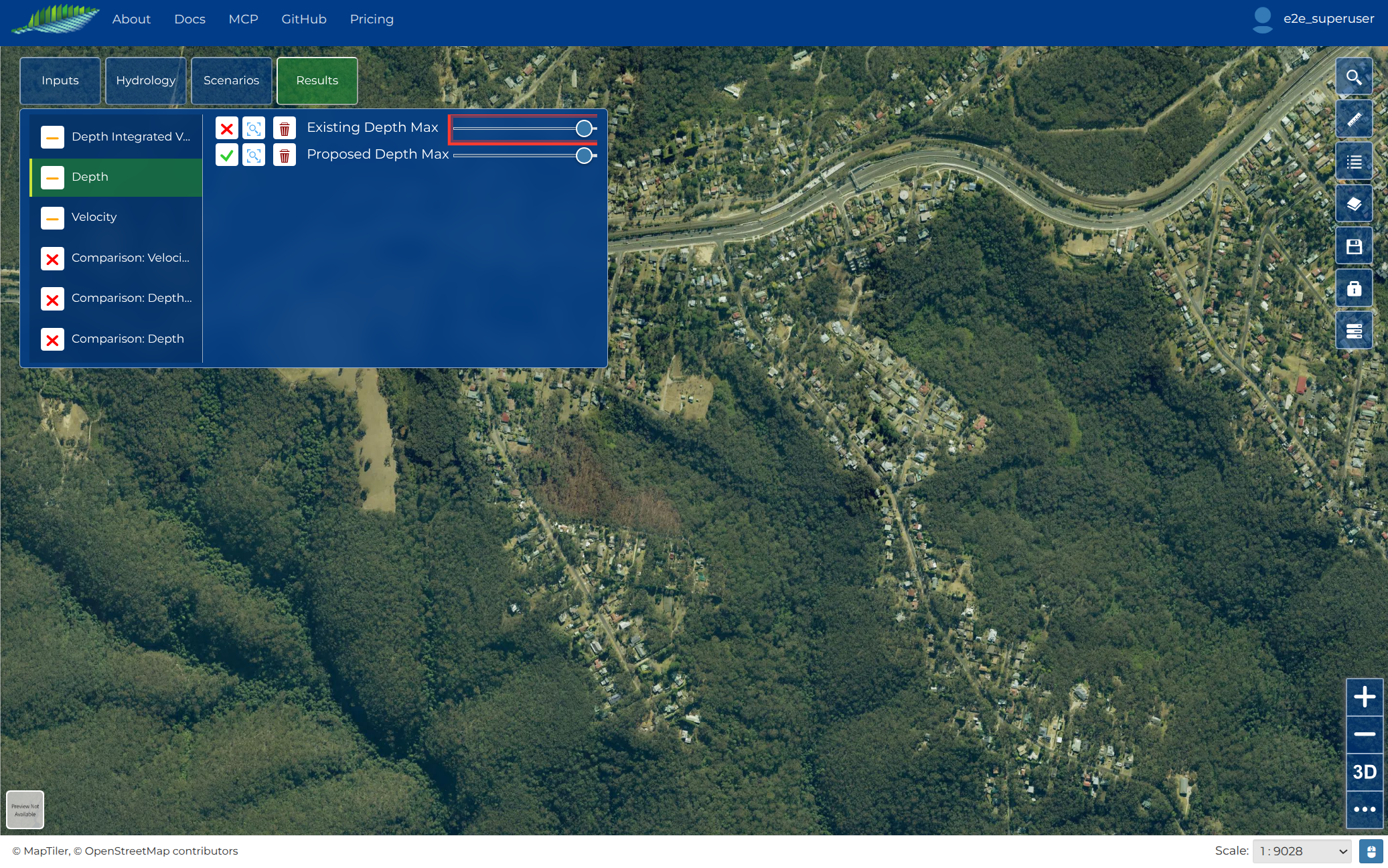The width and height of the screenshot is (1388, 868).
Task: Click the e2e_superuser username
Action: [x=1328, y=19]
